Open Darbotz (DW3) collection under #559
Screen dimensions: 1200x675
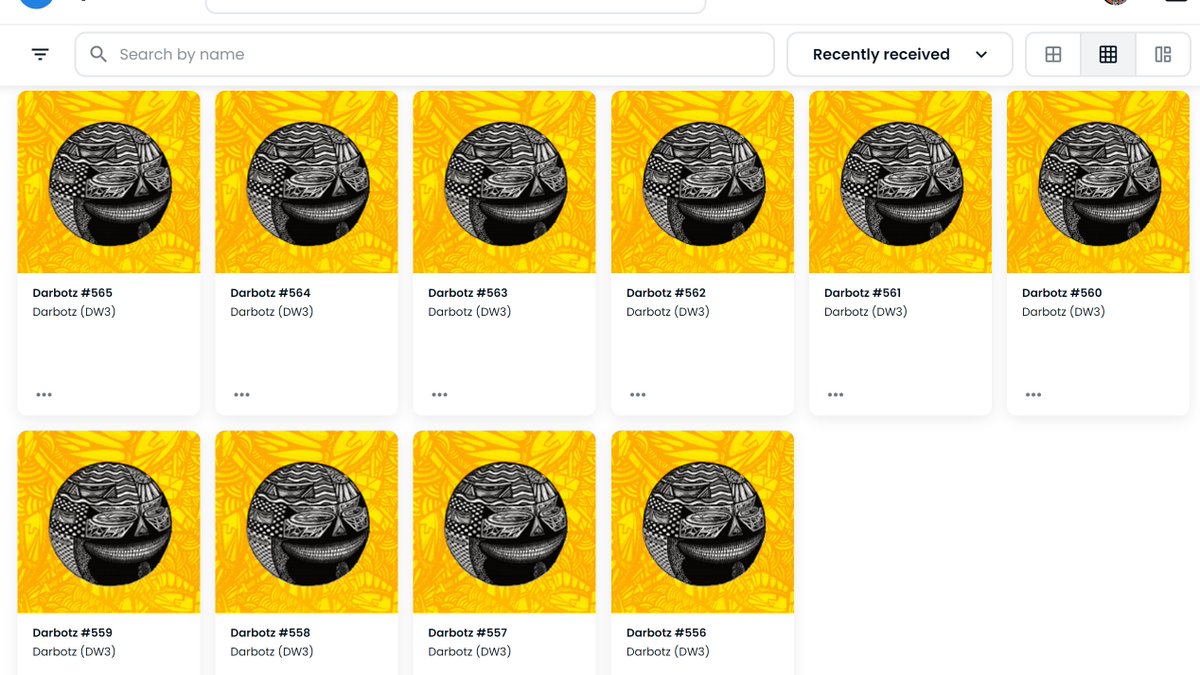coord(74,652)
